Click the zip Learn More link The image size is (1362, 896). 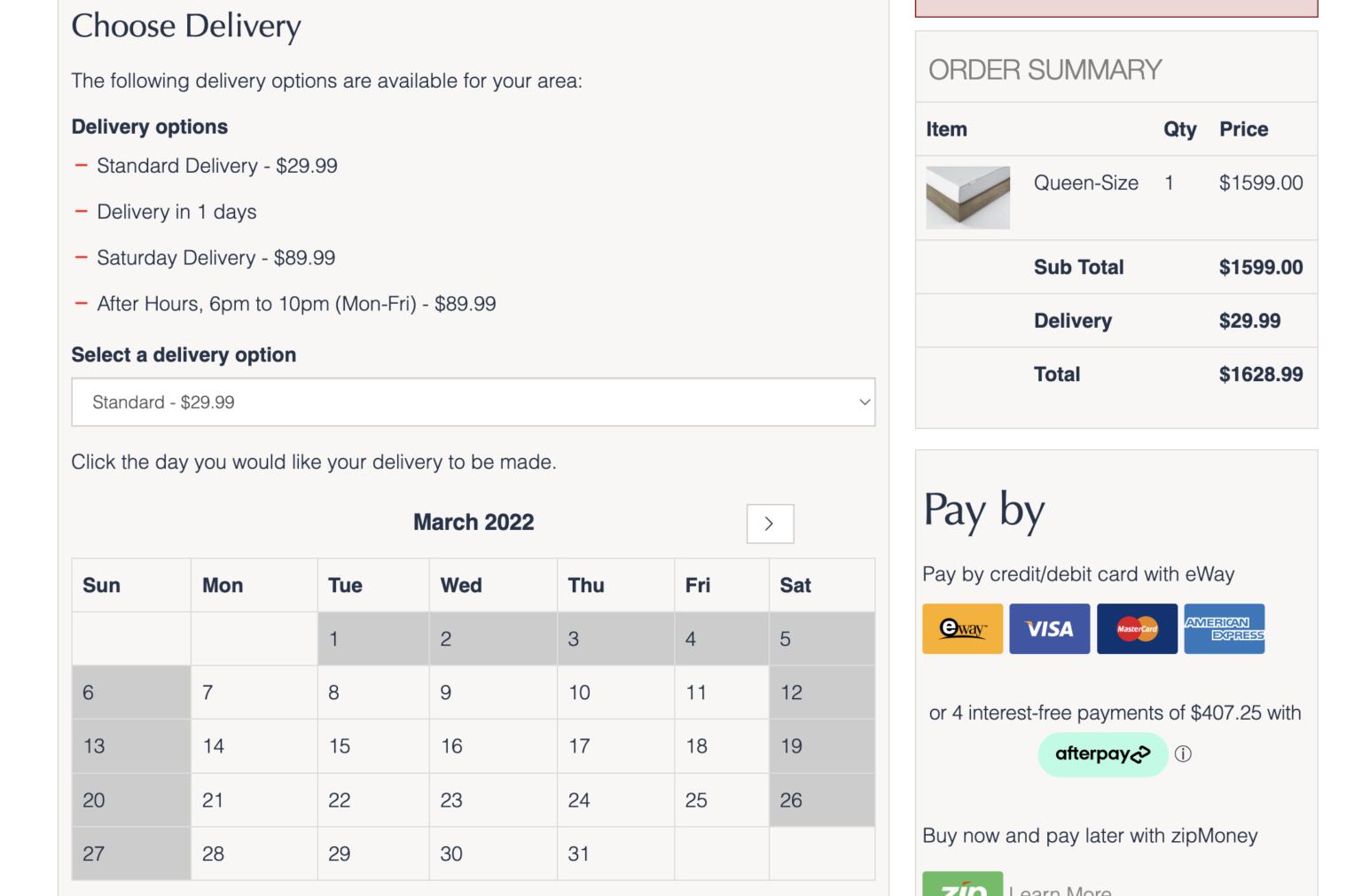[1061, 890]
